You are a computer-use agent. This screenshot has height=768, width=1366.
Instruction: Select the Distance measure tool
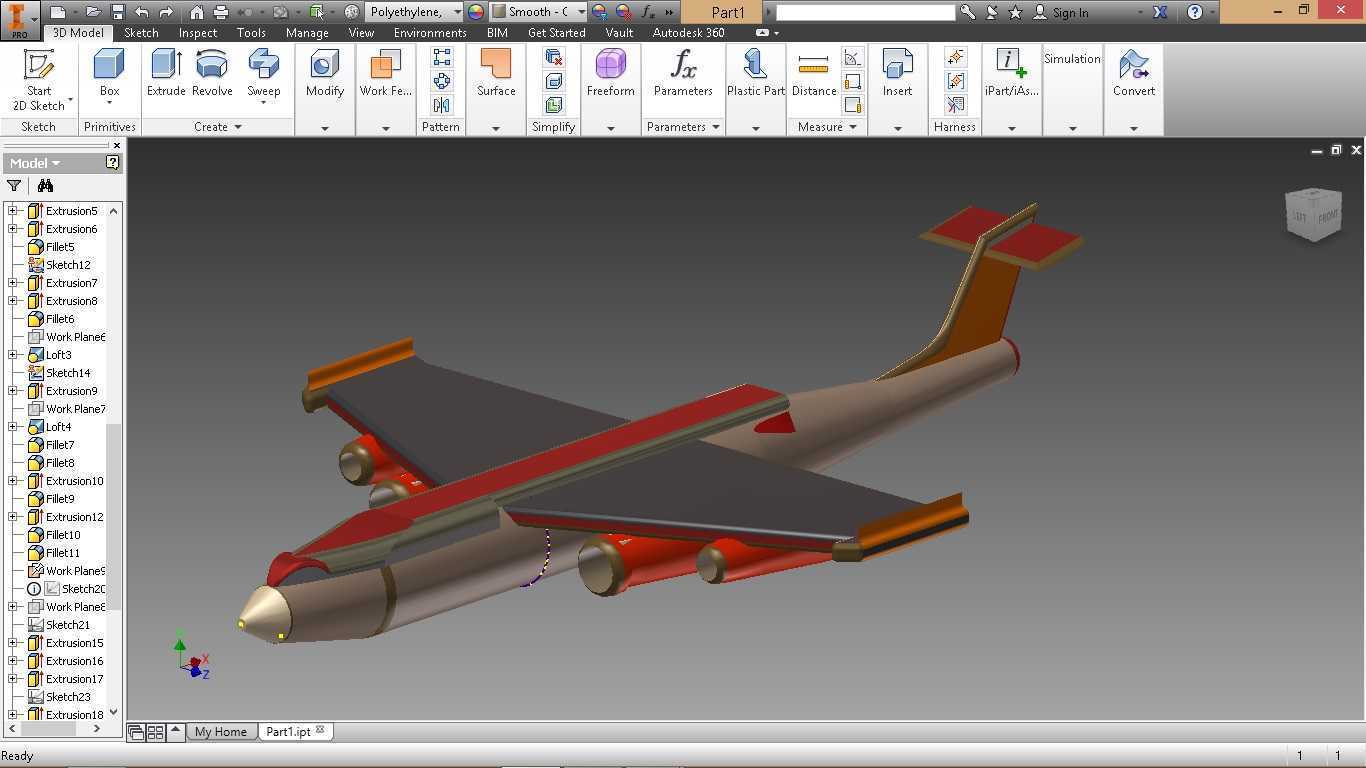tap(814, 73)
